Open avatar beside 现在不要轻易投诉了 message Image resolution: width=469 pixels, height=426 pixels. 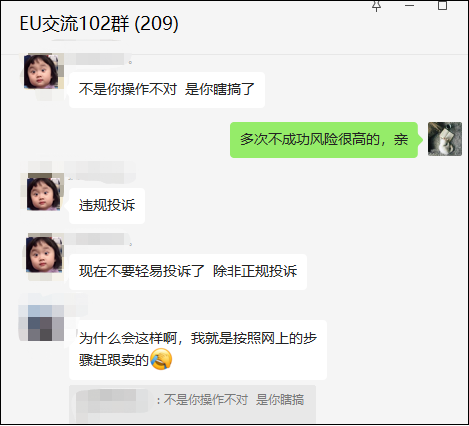(x=45, y=254)
